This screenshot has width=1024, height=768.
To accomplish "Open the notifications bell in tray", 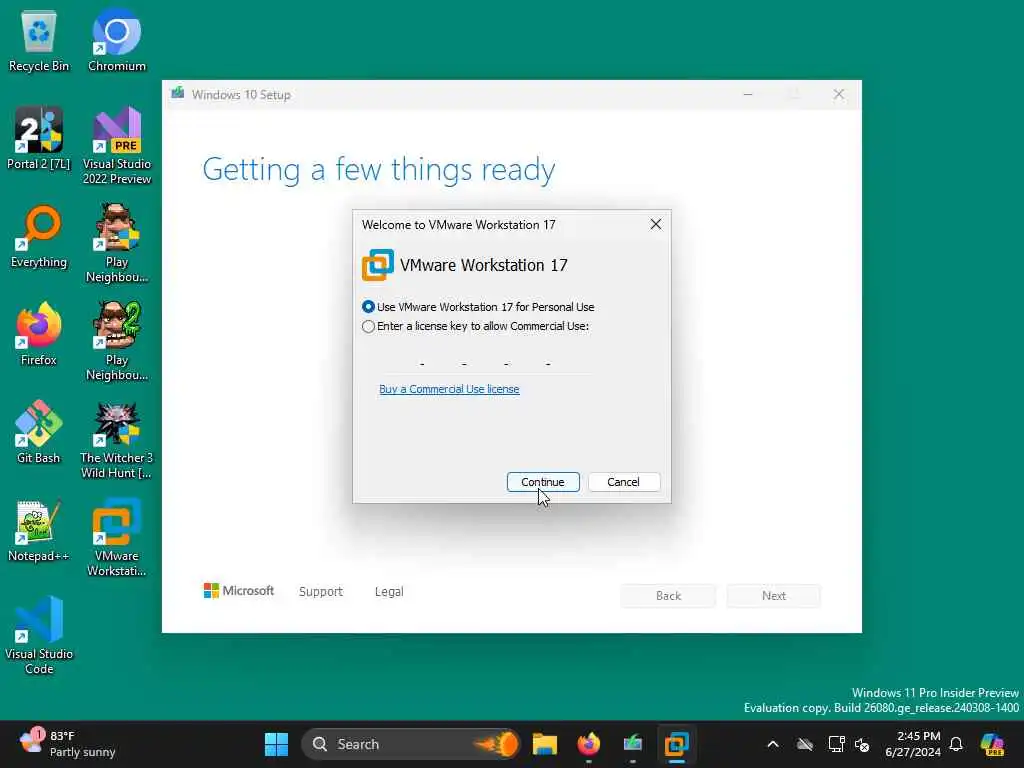I will point(956,744).
